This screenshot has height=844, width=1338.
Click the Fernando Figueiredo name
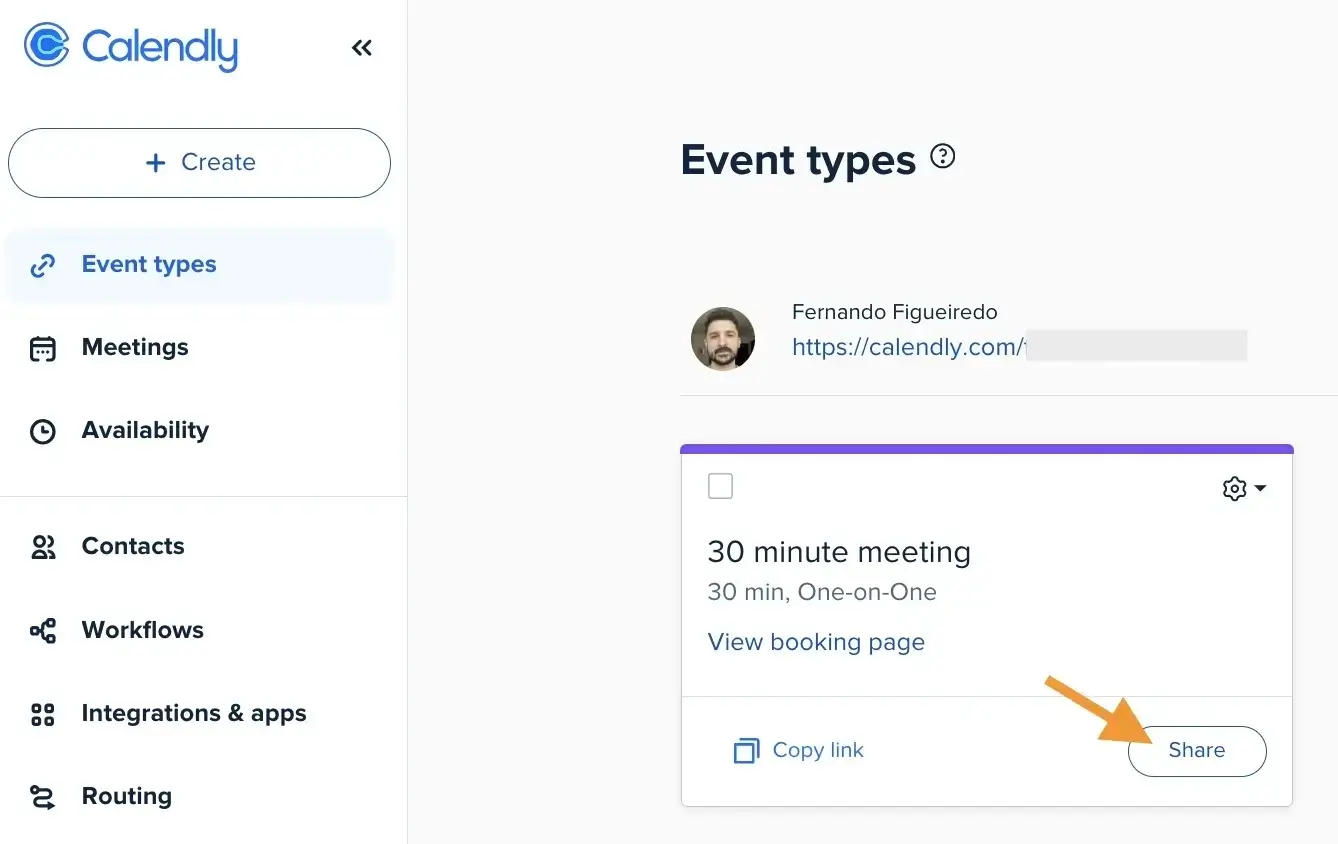(895, 312)
